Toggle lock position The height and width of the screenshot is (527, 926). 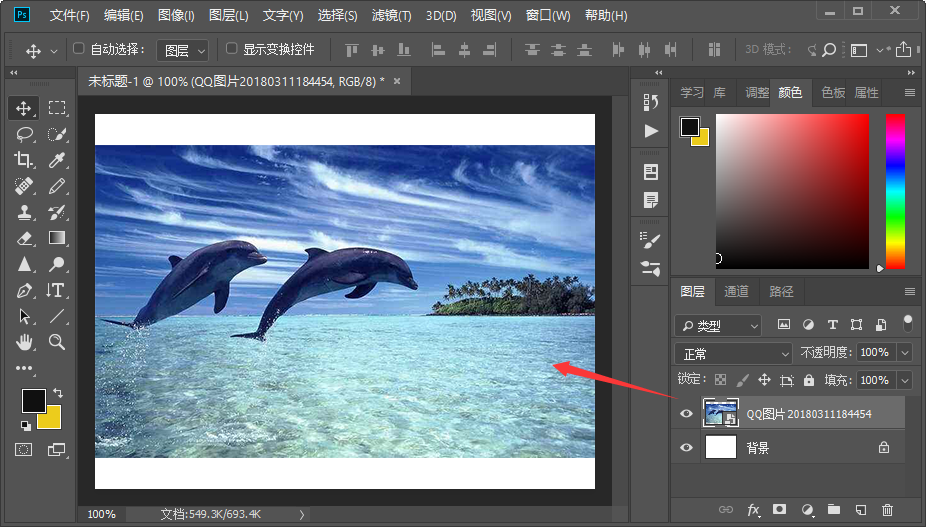pos(764,380)
